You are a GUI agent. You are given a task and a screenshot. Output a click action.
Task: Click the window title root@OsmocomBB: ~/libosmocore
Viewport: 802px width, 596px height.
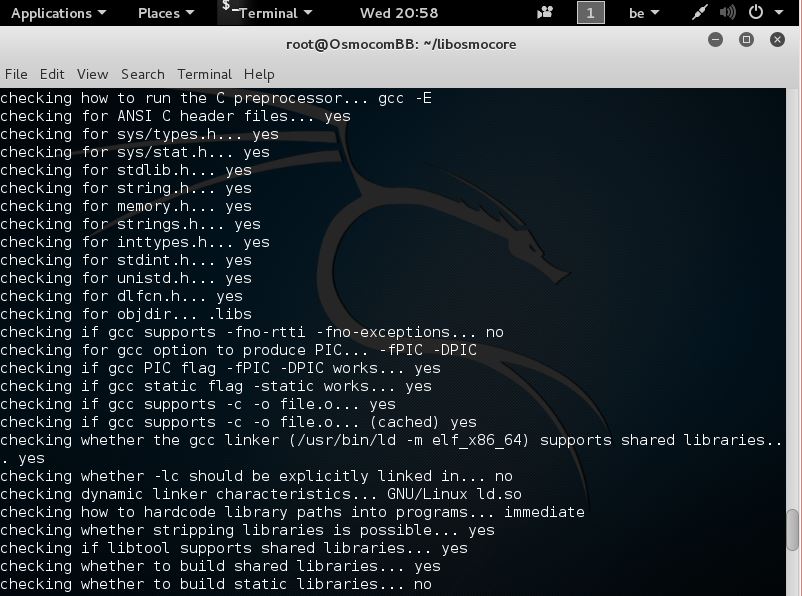click(x=401, y=45)
